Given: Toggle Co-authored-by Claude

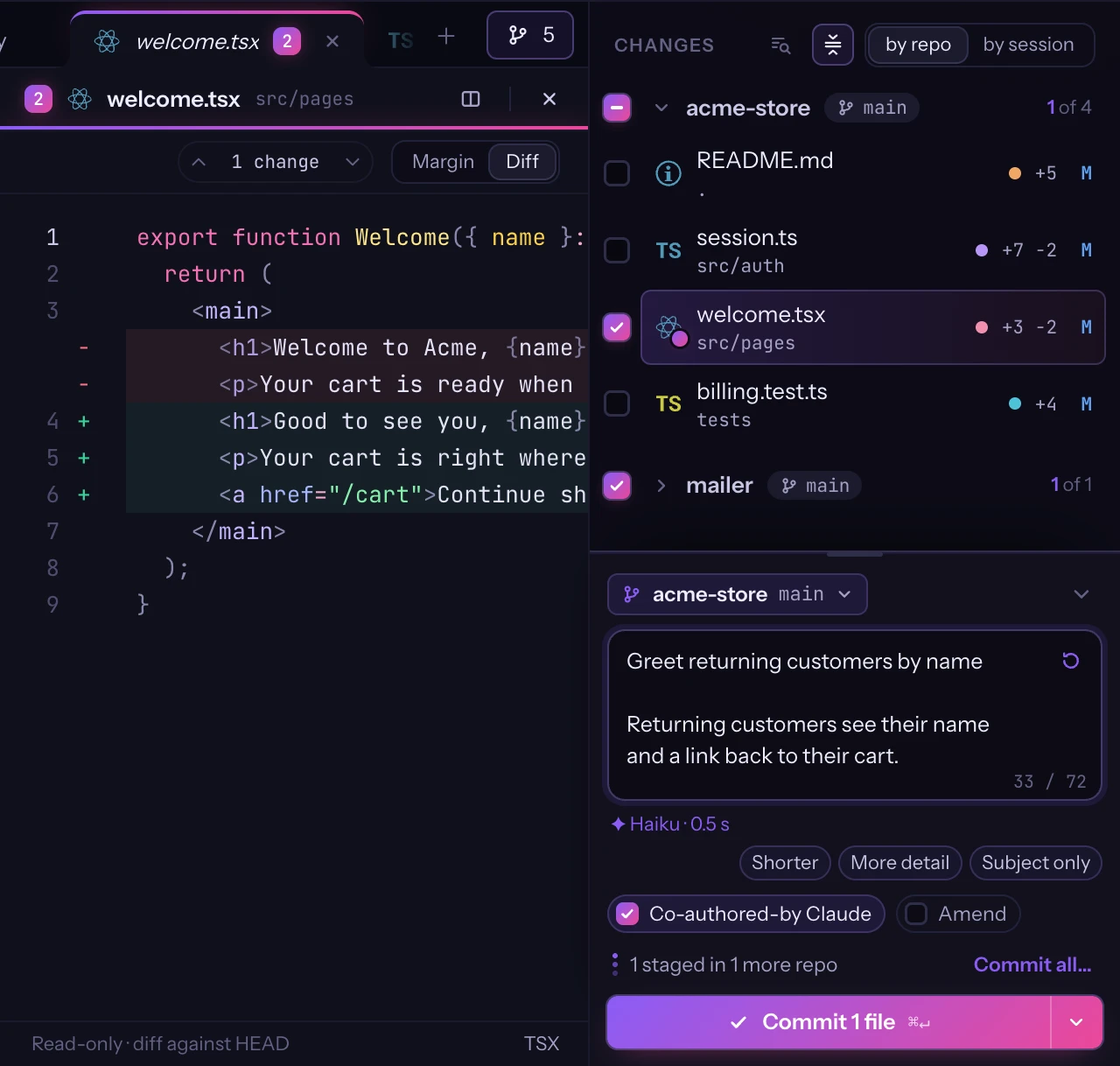Looking at the screenshot, I should [x=745, y=914].
